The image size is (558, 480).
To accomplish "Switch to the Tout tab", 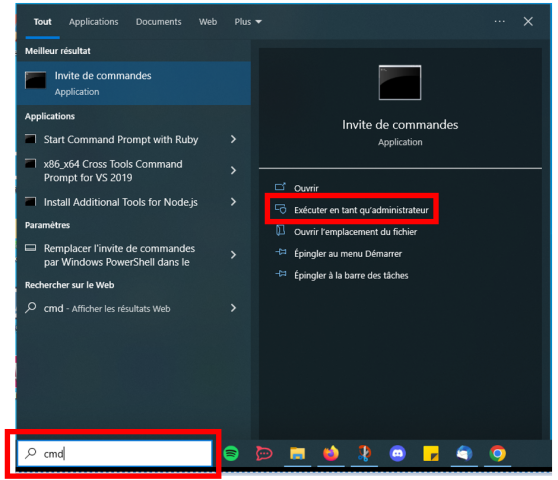I will [x=42, y=22].
